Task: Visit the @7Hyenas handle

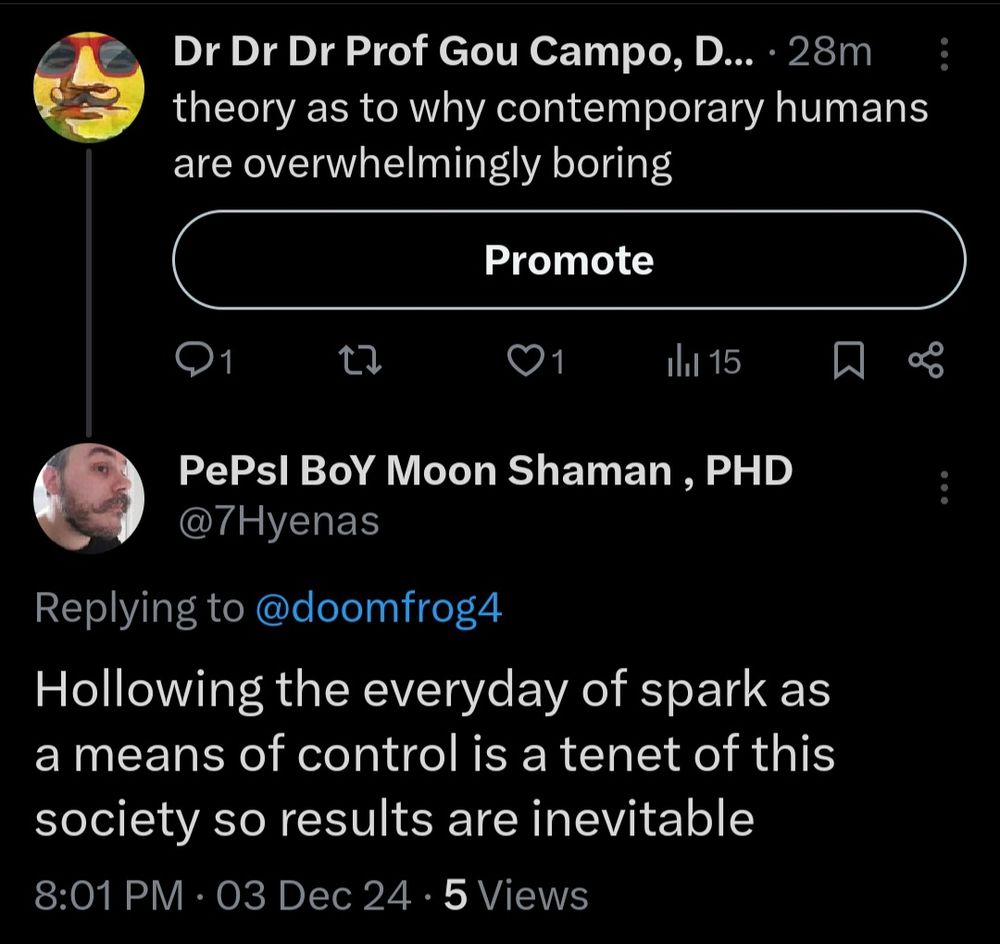Action: (x=278, y=520)
